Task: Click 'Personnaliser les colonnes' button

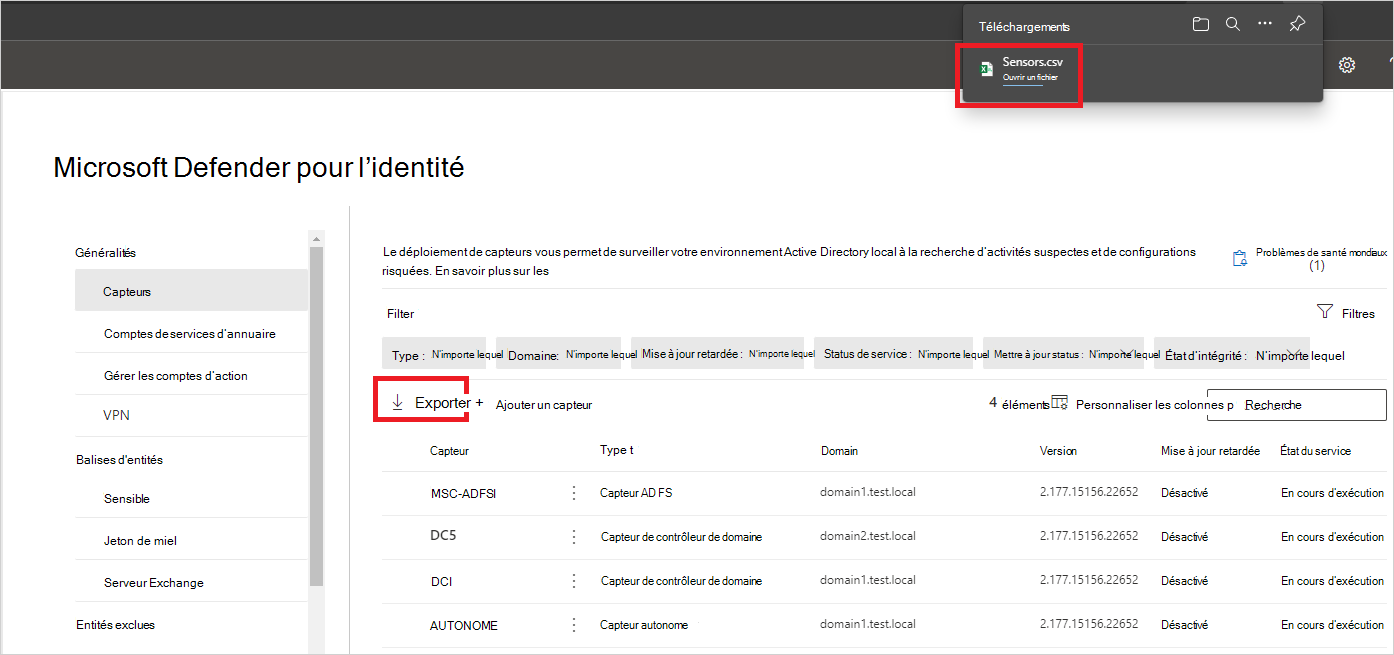Action: (1142, 404)
